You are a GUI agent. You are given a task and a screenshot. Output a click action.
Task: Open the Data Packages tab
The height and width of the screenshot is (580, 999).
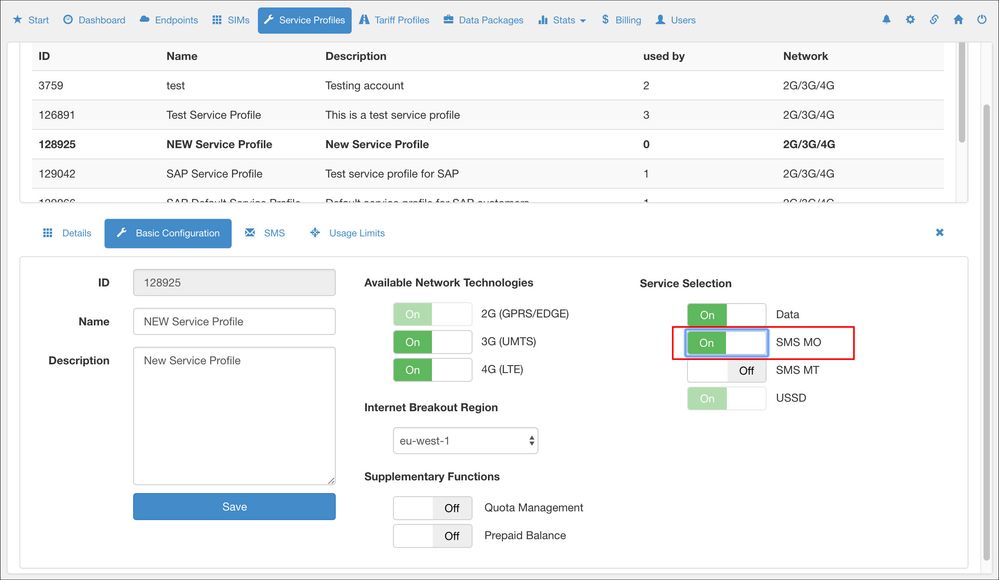484,20
